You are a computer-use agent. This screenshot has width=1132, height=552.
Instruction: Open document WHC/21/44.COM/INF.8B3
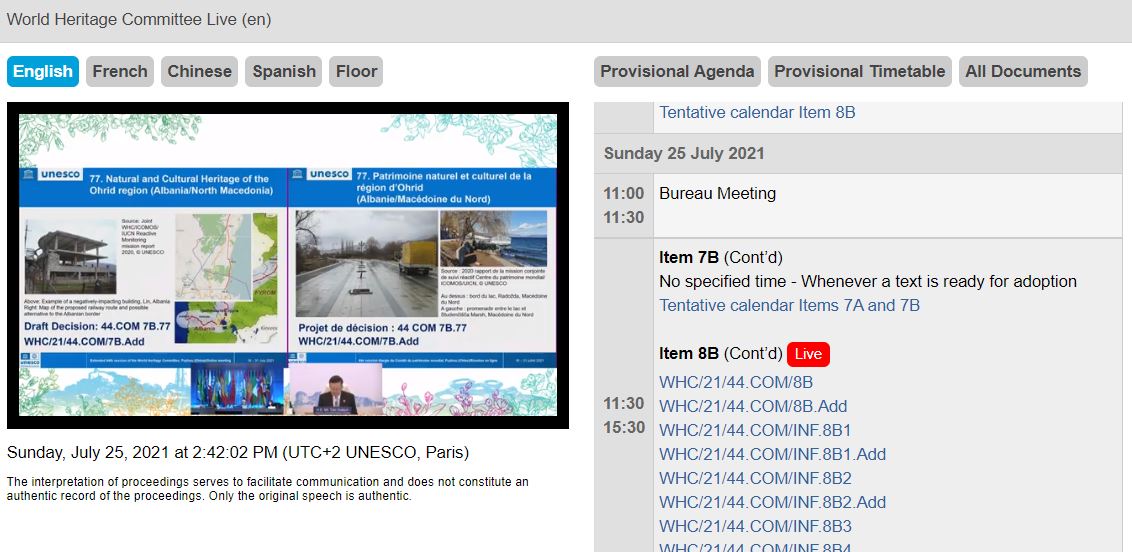click(x=755, y=526)
